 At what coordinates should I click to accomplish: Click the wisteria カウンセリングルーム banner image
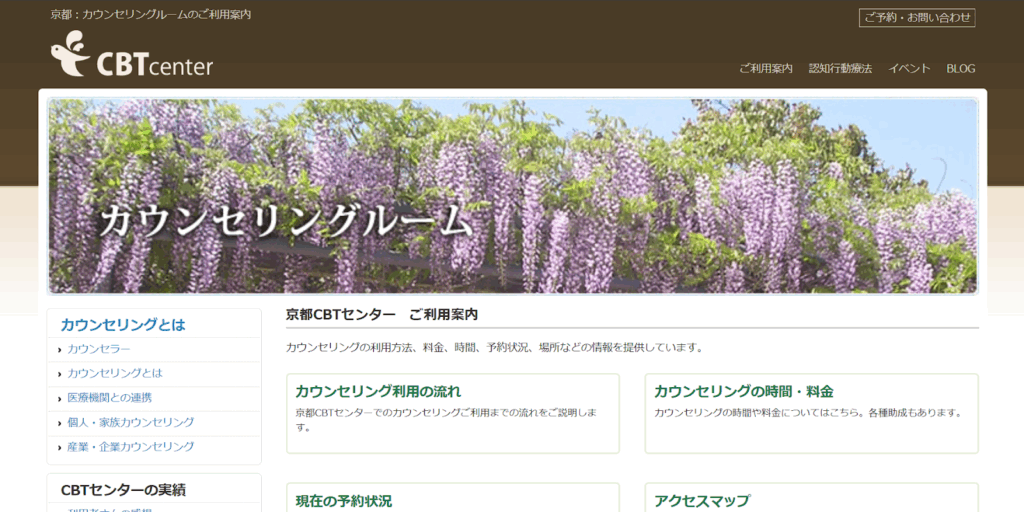[x=512, y=195]
